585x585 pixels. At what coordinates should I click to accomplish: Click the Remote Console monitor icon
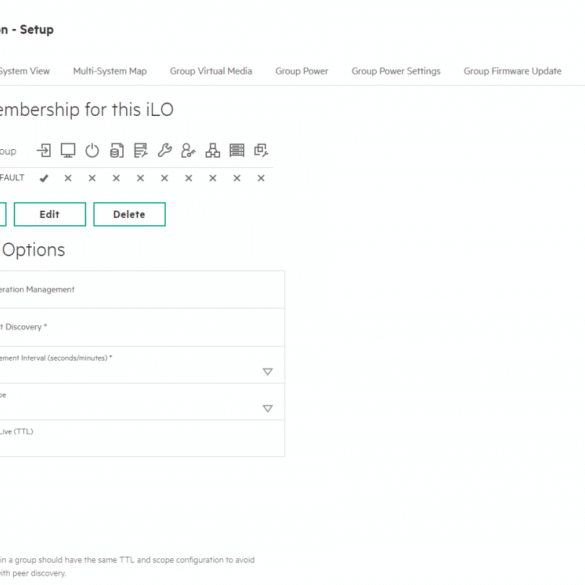click(x=68, y=151)
